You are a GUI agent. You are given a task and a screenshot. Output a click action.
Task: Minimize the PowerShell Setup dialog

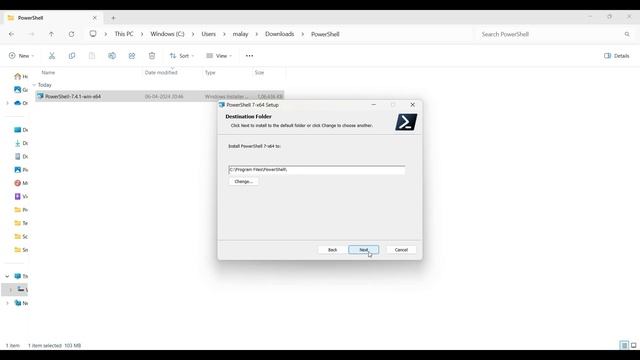(x=373, y=105)
